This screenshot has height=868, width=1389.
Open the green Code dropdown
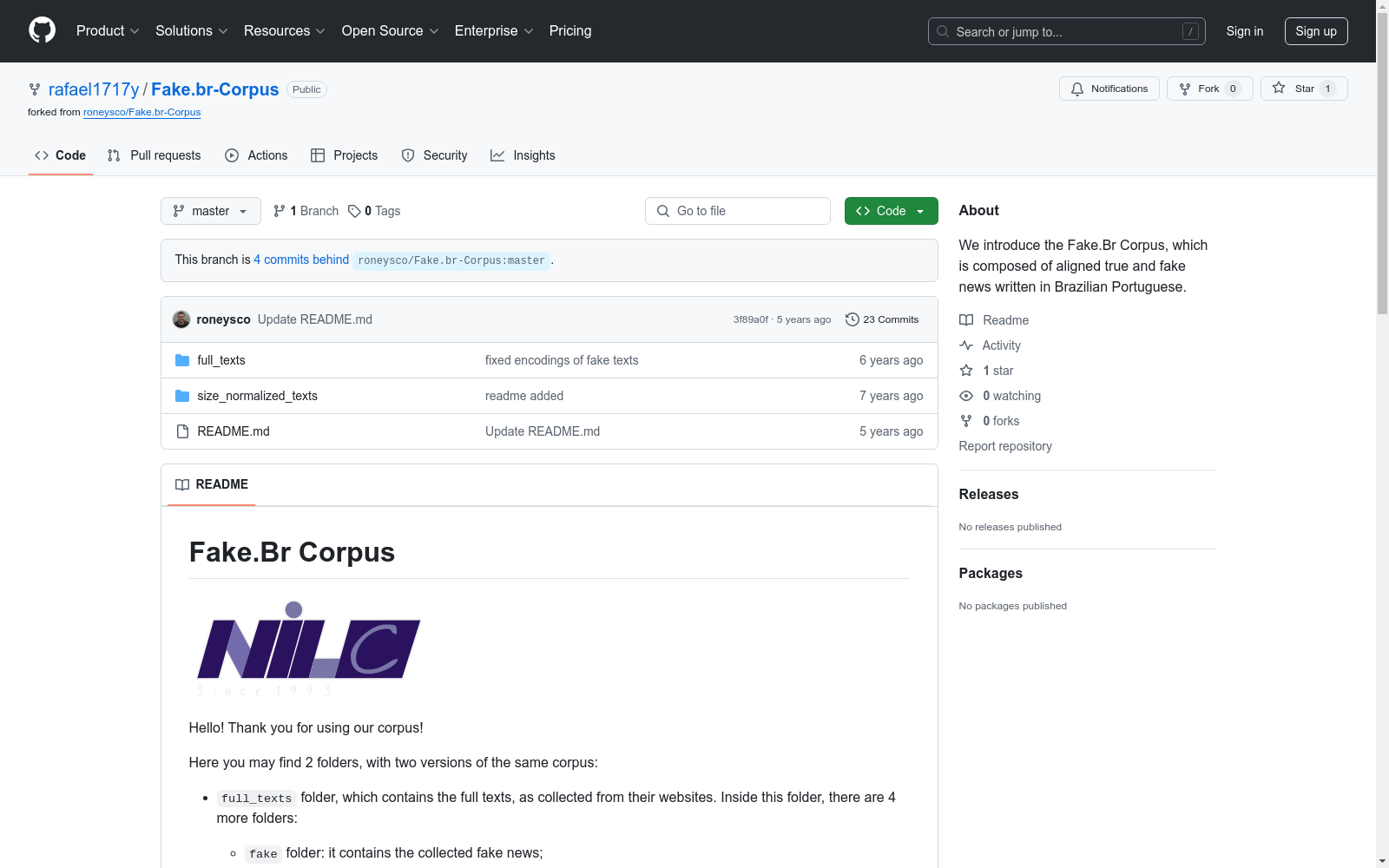coord(892,211)
